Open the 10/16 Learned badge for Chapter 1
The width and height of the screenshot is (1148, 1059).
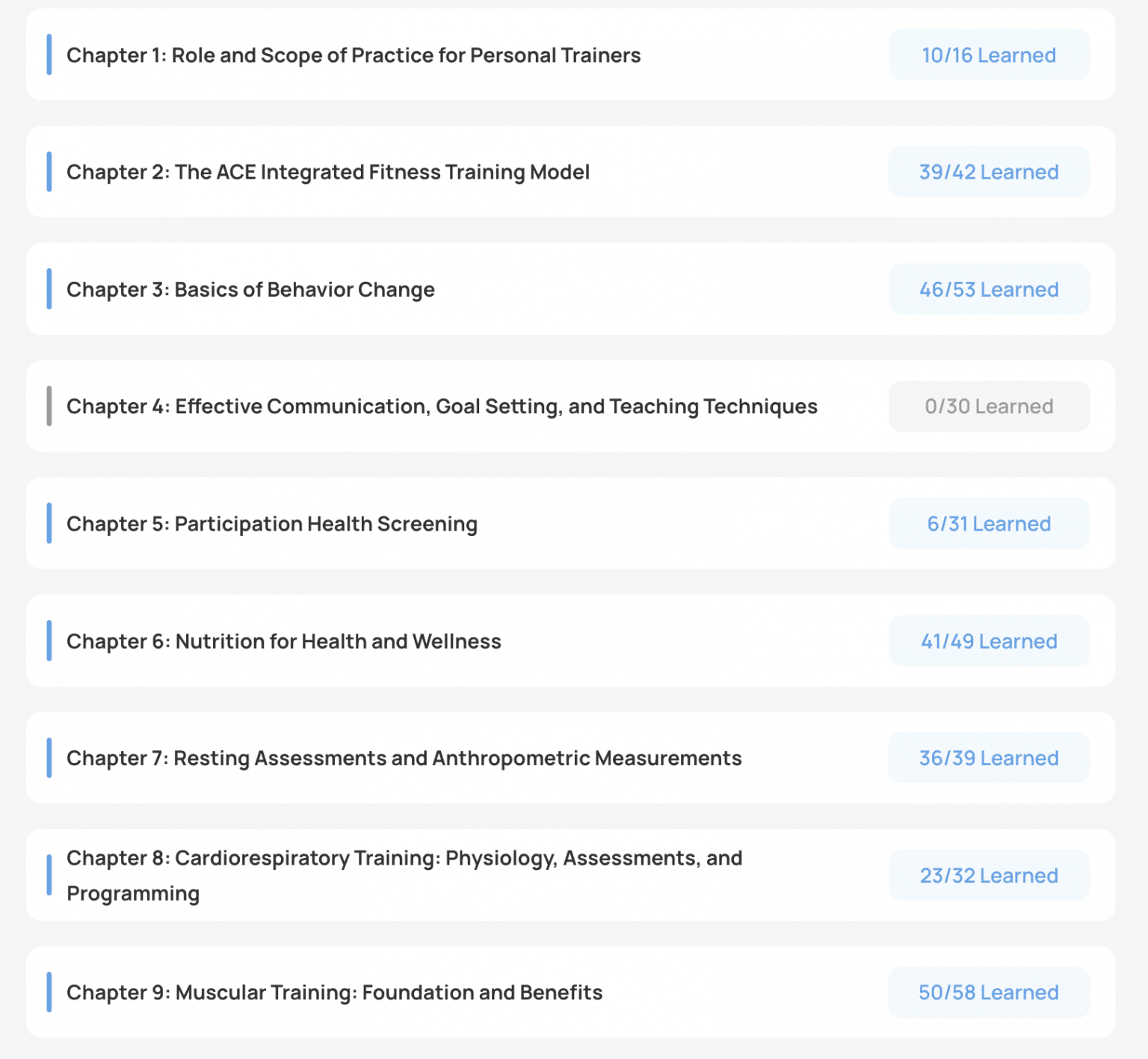(988, 55)
